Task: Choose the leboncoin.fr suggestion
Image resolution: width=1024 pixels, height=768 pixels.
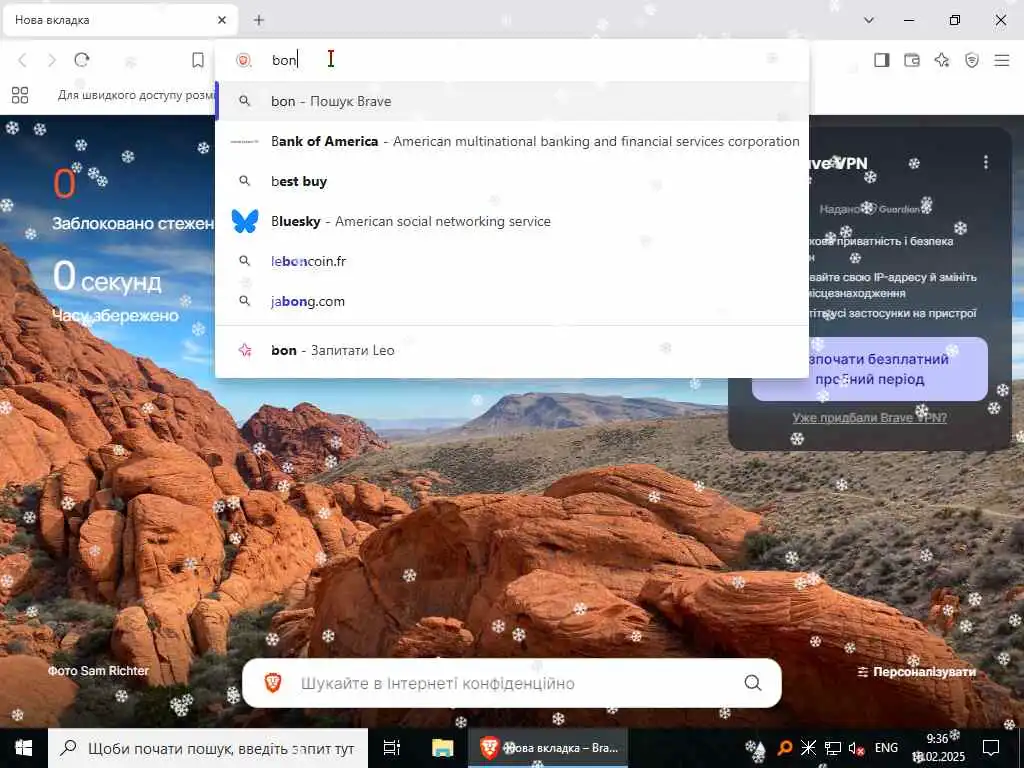Action: [512, 261]
